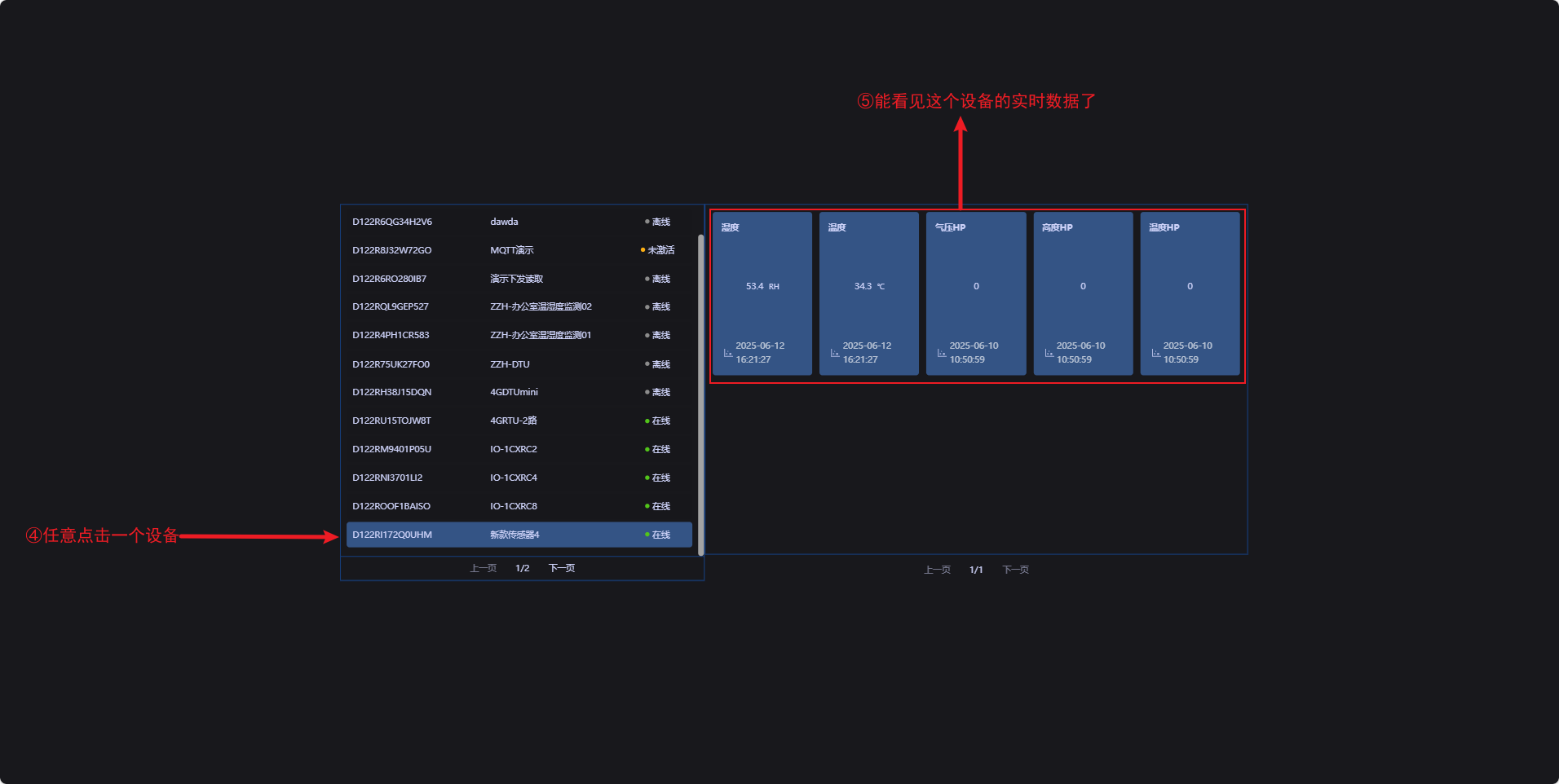Click the chart icon on 气压HP card
This screenshot has width=1559, height=784.
pyautogui.click(x=941, y=353)
